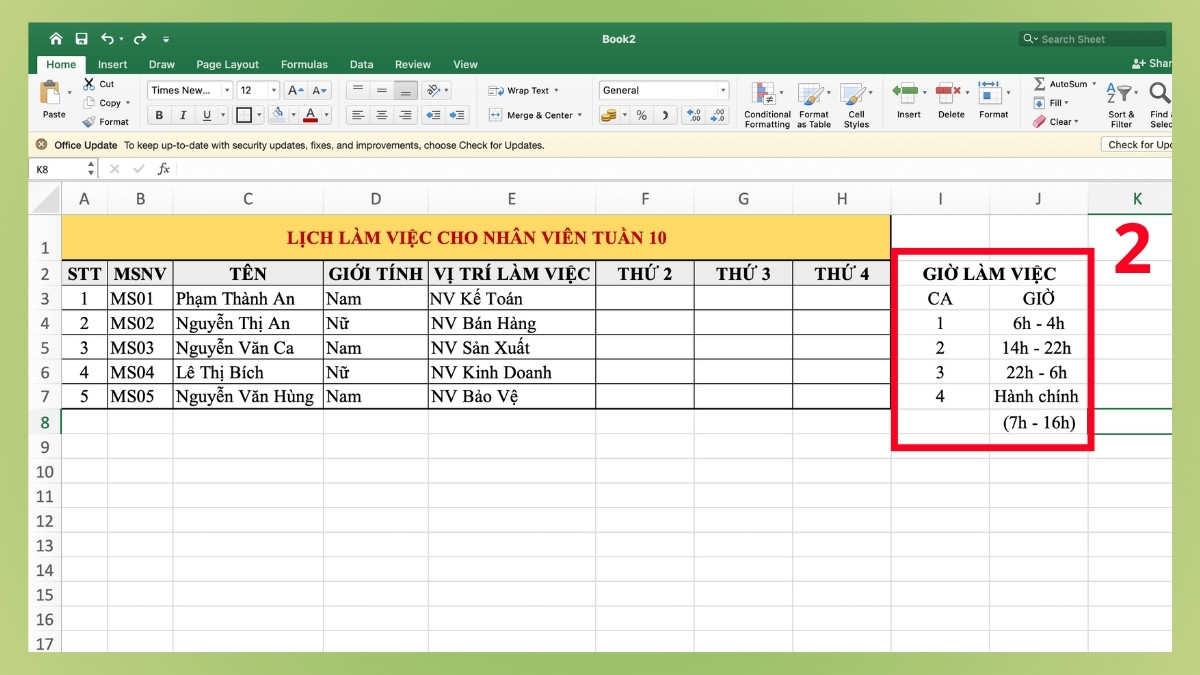Open the Borders dropdown arrow
The width and height of the screenshot is (1200, 675).
pyautogui.click(x=257, y=114)
